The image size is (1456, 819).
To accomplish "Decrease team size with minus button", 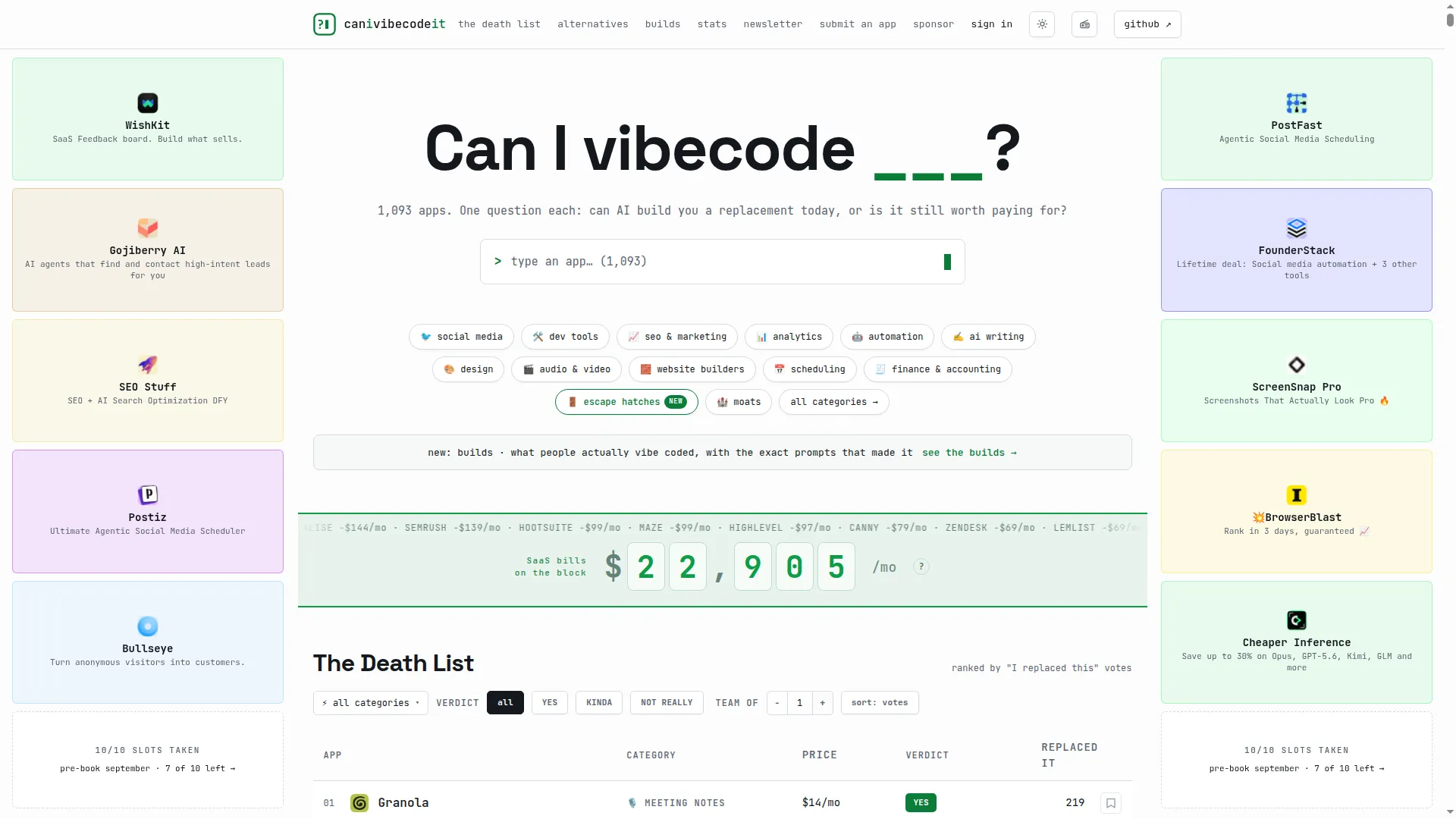I will [x=777, y=703].
